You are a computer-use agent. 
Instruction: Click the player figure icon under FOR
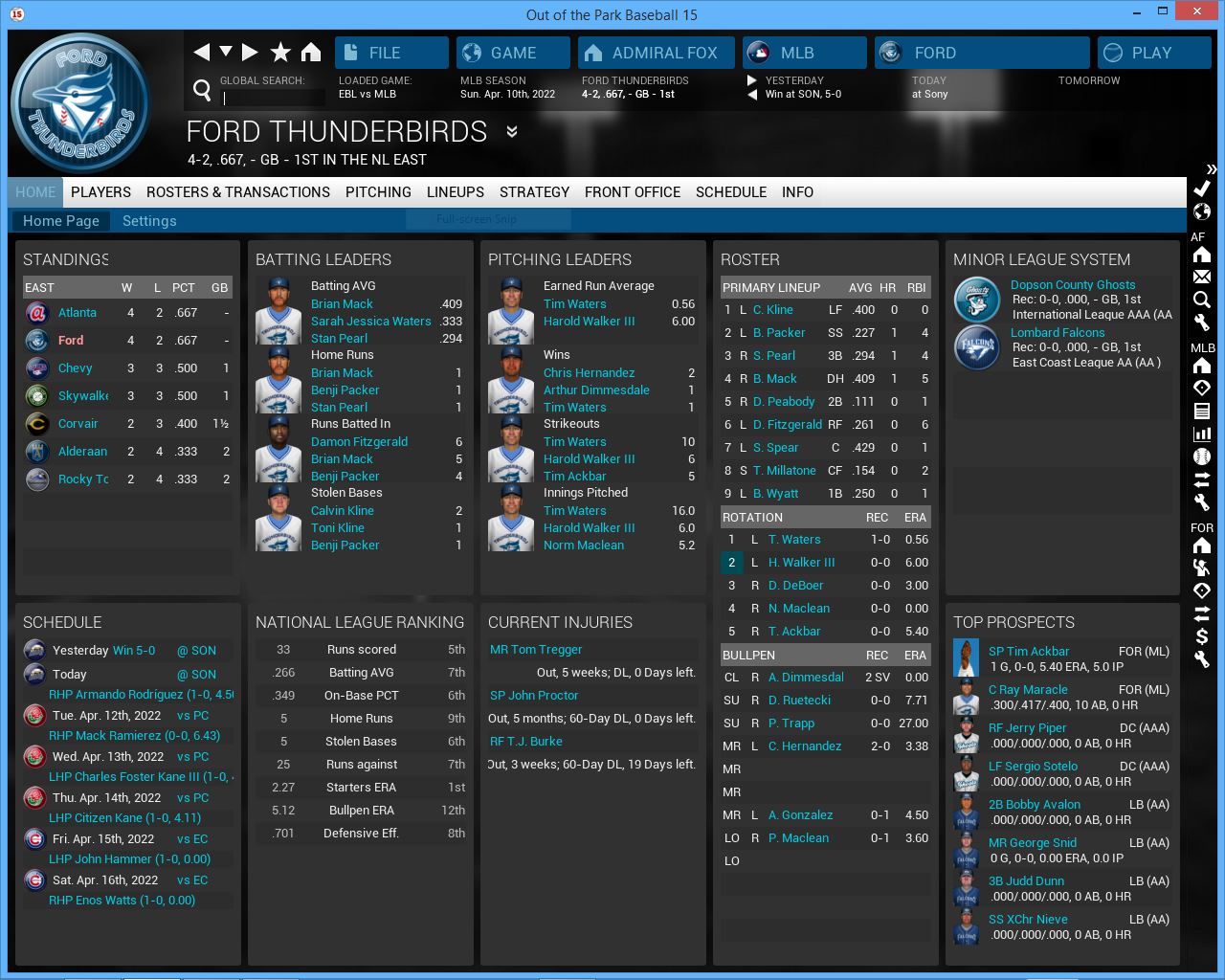click(1202, 568)
